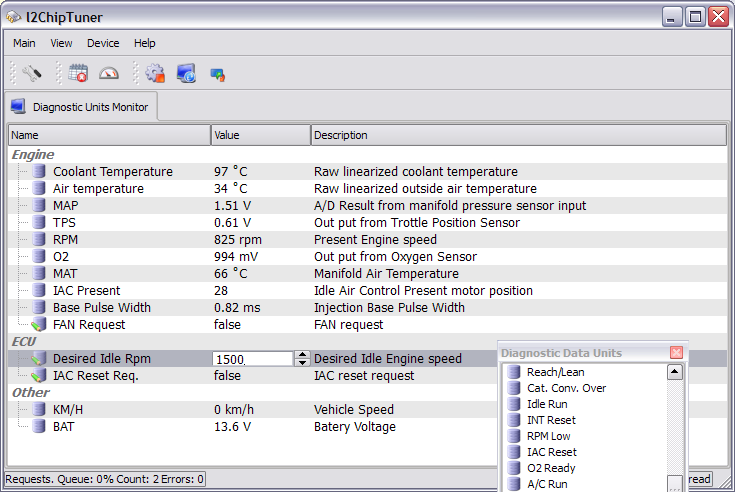Click the Reach/Lean list item icon
This screenshot has width=735, height=492.
click(x=514, y=372)
